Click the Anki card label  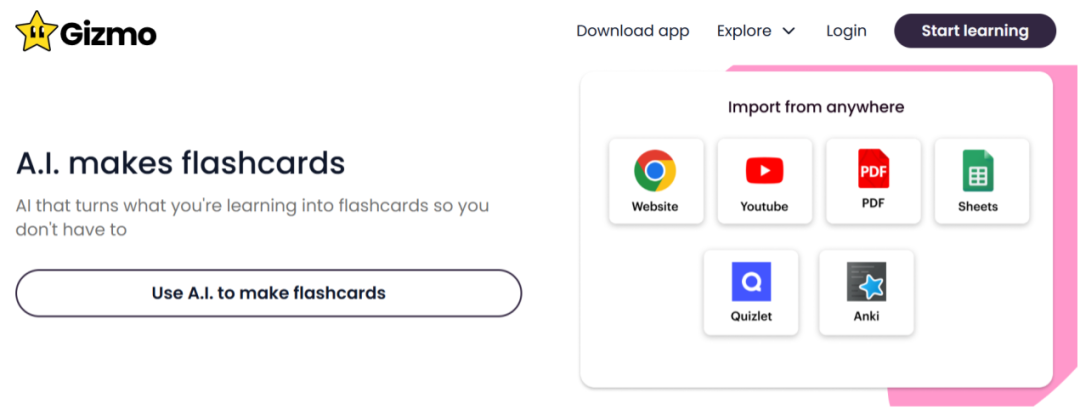pyautogui.click(x=866, y=318)
